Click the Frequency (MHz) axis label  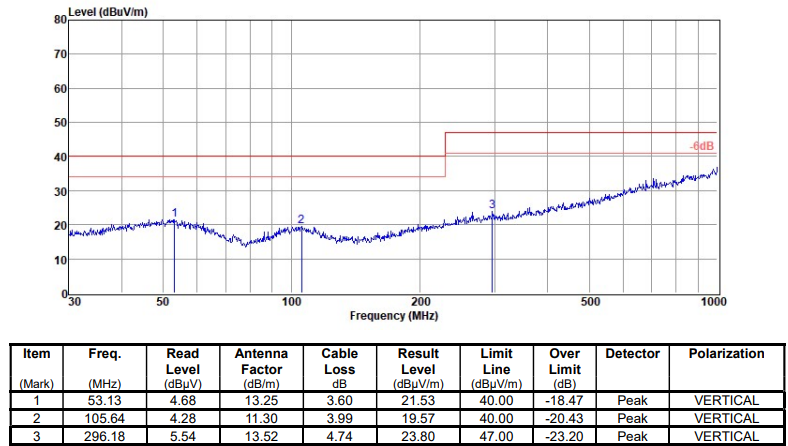[x=393, y=315]
